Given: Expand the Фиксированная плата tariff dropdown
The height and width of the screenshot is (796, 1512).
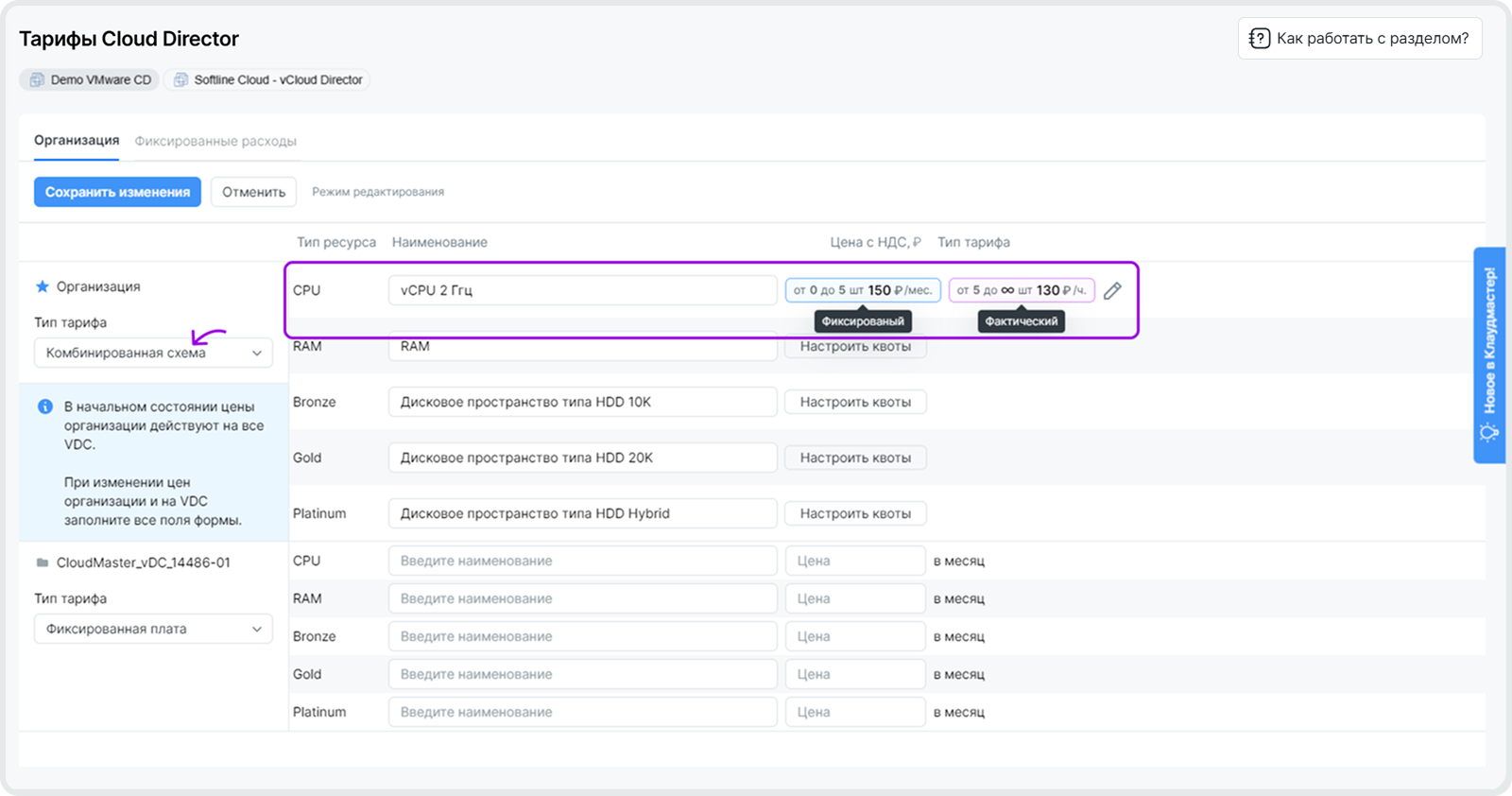Looking at the screenshot, I should pyautogui.click(x=153, y=629).
